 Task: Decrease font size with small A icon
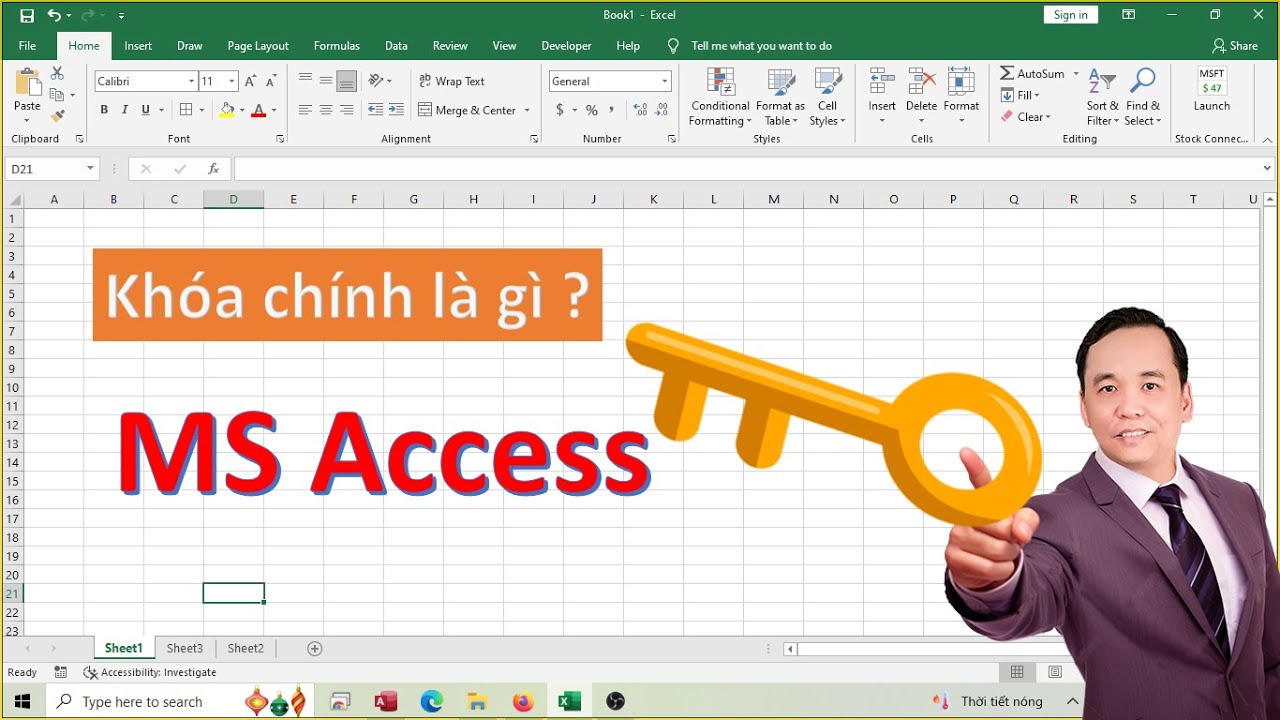273,81
